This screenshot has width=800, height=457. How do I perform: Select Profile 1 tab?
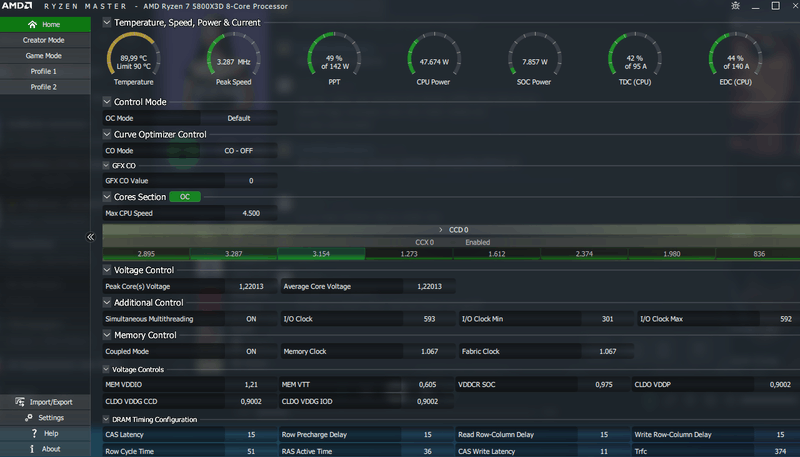[x=45, y=71]
